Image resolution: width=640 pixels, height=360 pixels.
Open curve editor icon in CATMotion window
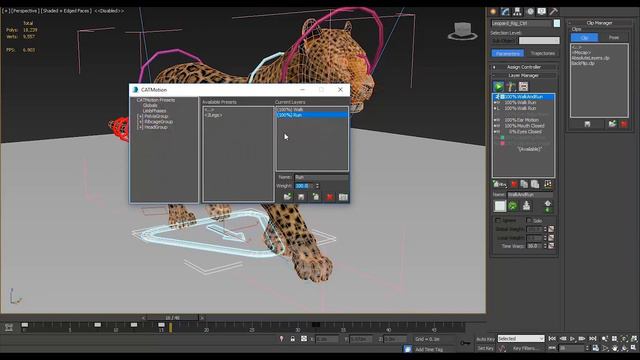[x=343, y=197]
